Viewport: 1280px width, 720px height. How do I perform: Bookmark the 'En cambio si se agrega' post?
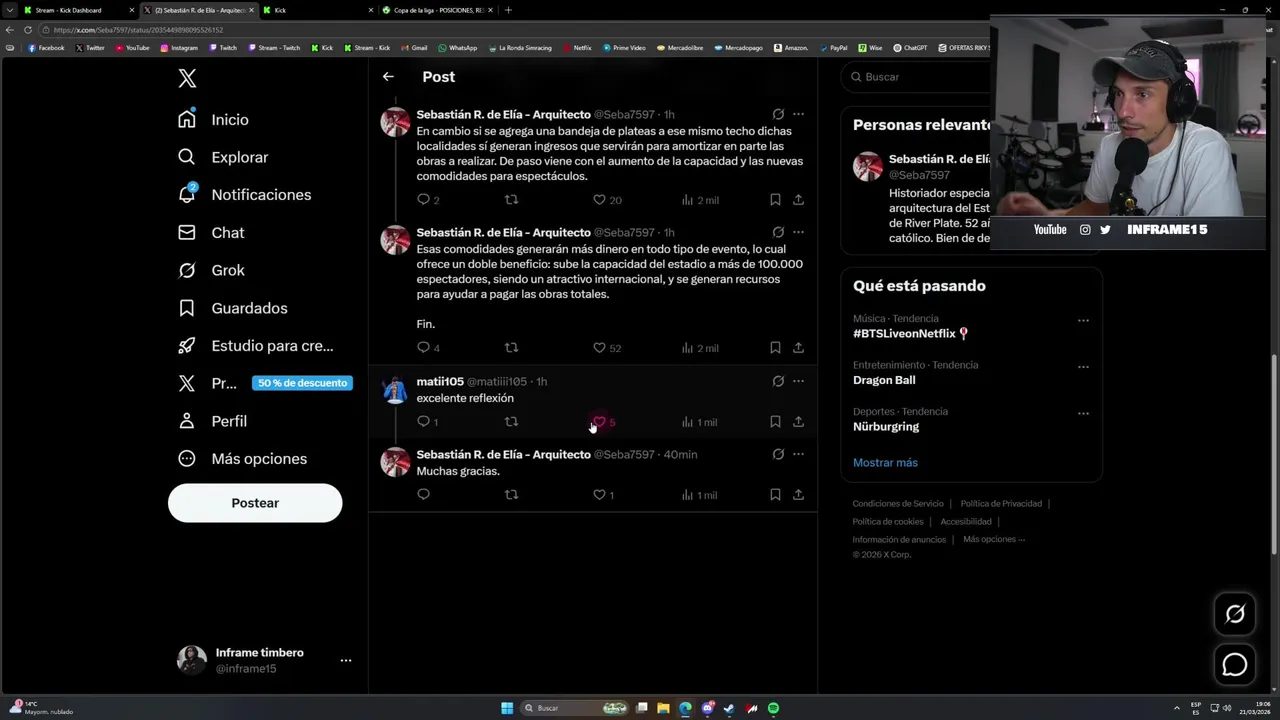(775, 200)
